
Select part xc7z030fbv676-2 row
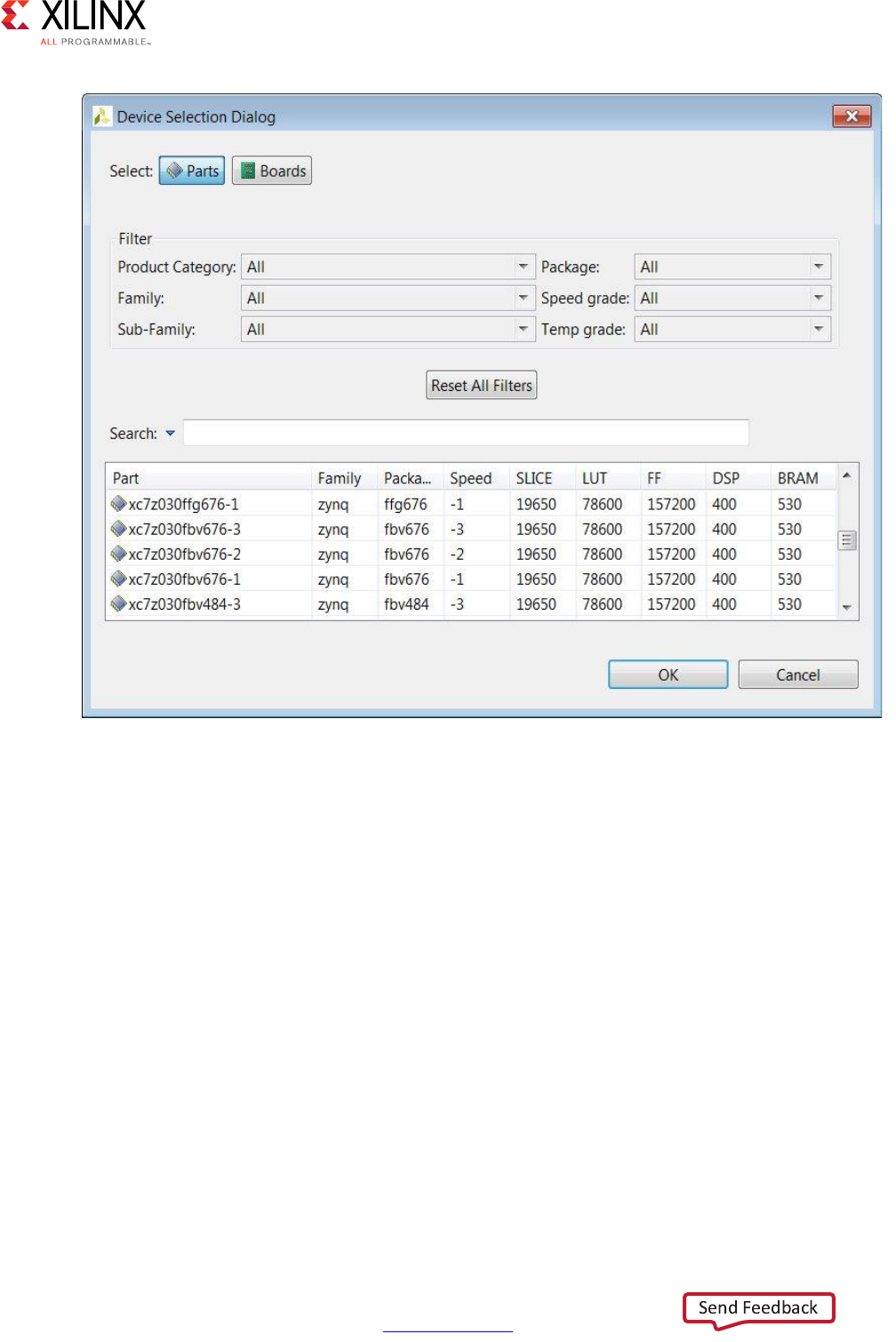click(471, 554)
